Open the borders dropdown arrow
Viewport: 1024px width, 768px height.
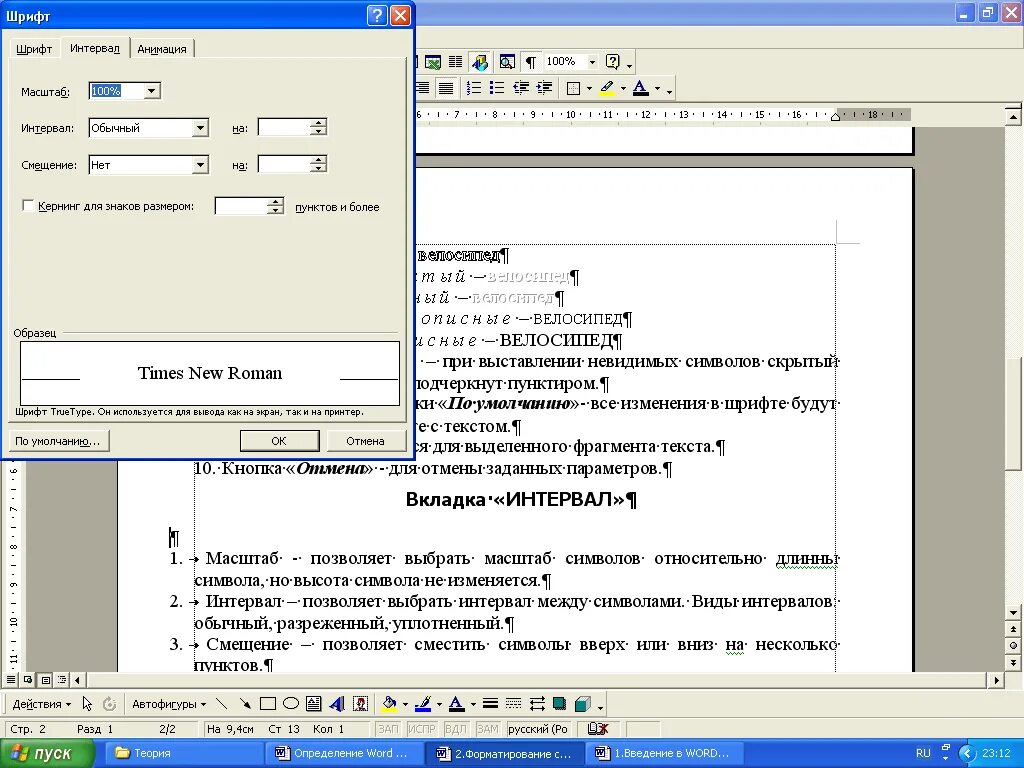[x=590, y=88]
